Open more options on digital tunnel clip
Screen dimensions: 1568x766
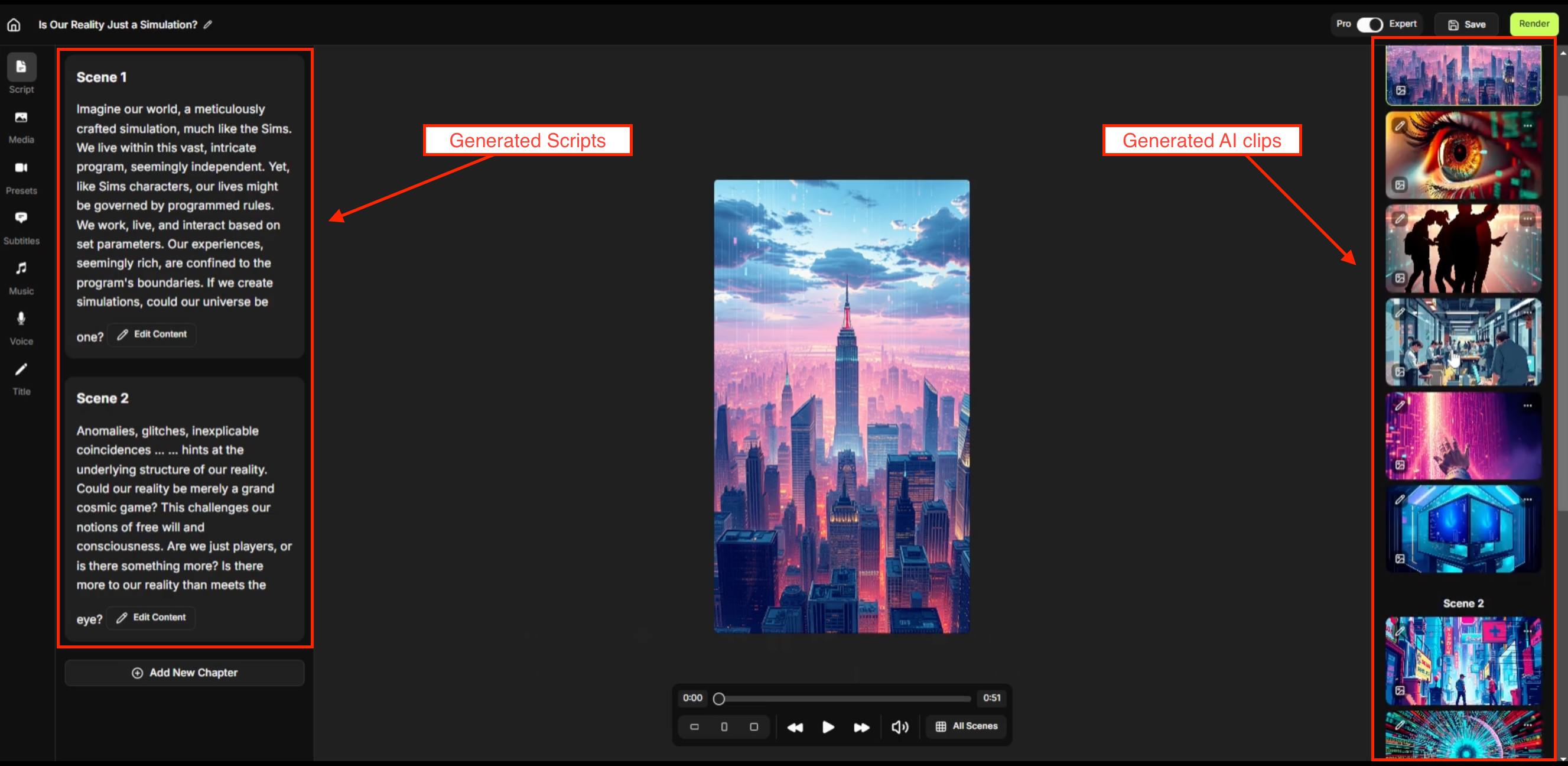[x=1527, y=725]
